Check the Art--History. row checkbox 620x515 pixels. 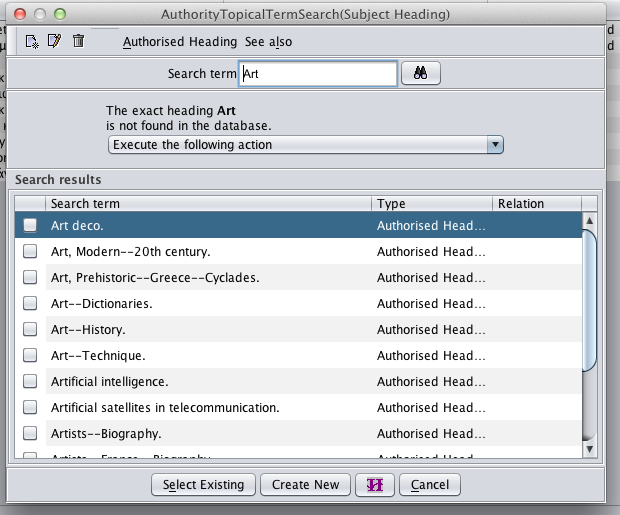30,329
